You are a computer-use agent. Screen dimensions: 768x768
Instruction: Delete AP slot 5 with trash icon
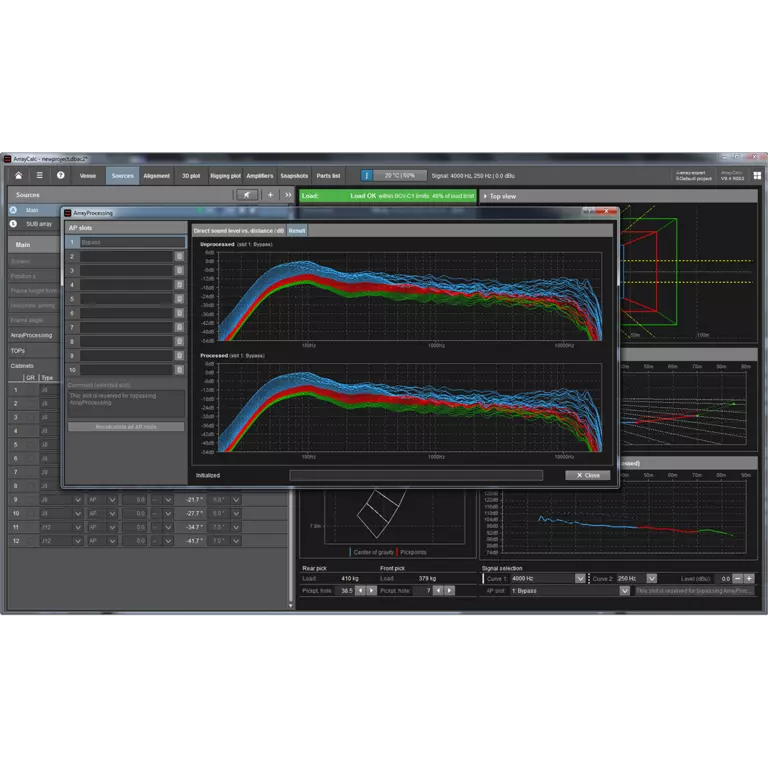(x=179, y=299)
